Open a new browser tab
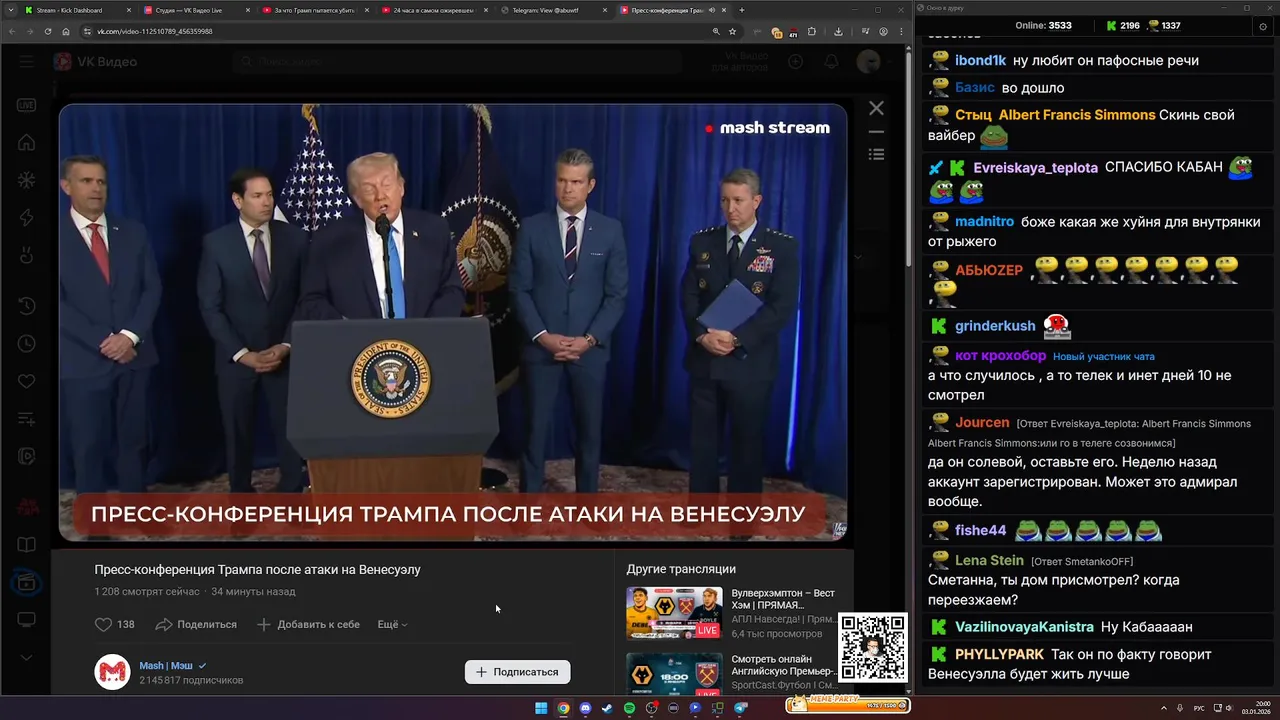This screenshot has height=720, width=1280. click(x=741, y=10)
